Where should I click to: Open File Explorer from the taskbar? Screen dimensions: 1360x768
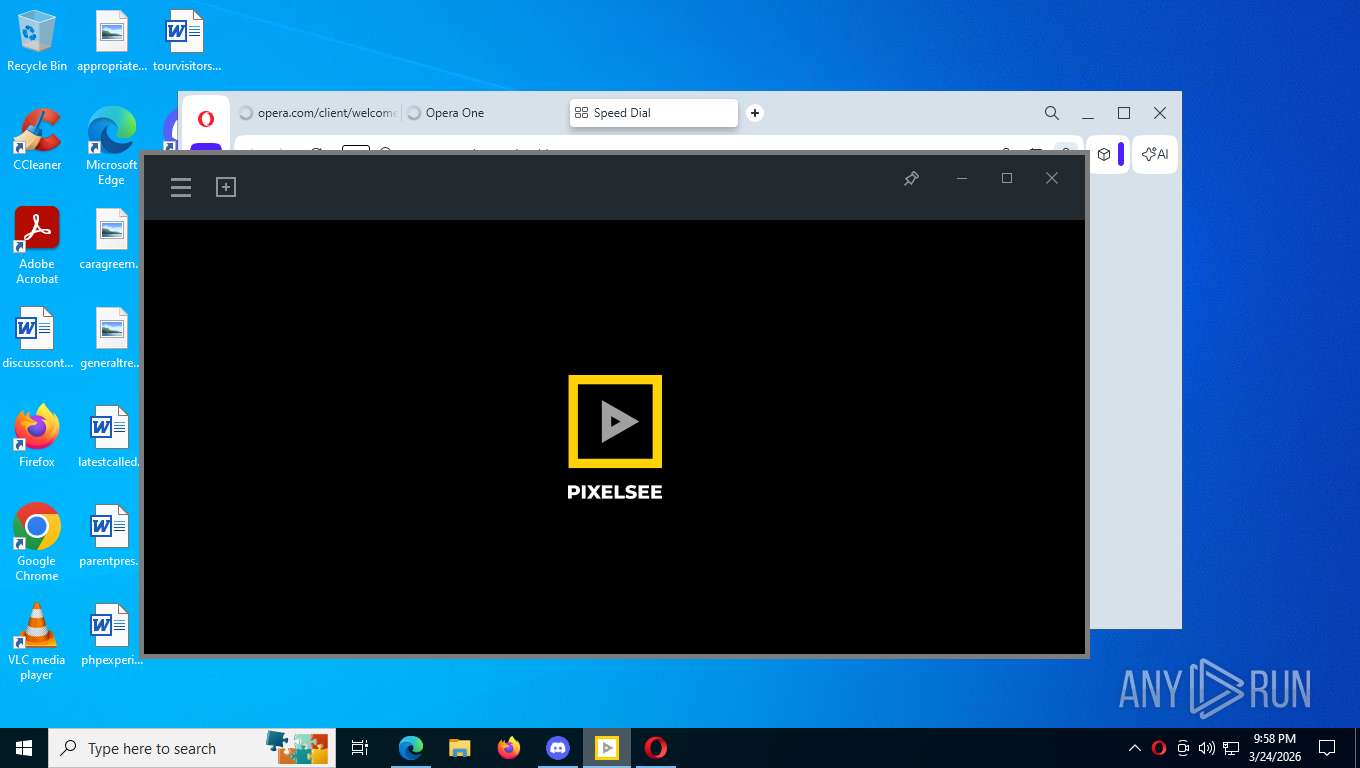coord(460,748)
